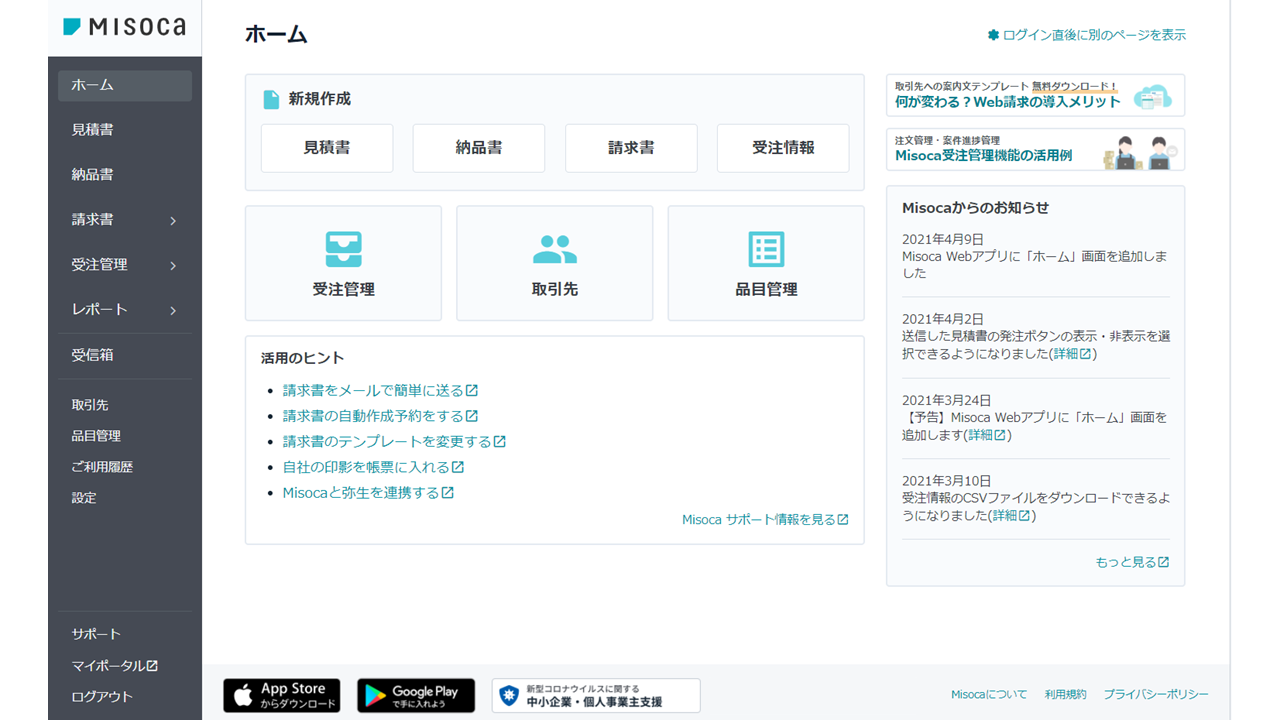
Task: Click the 新規作成 document icon
Action: 271,99
